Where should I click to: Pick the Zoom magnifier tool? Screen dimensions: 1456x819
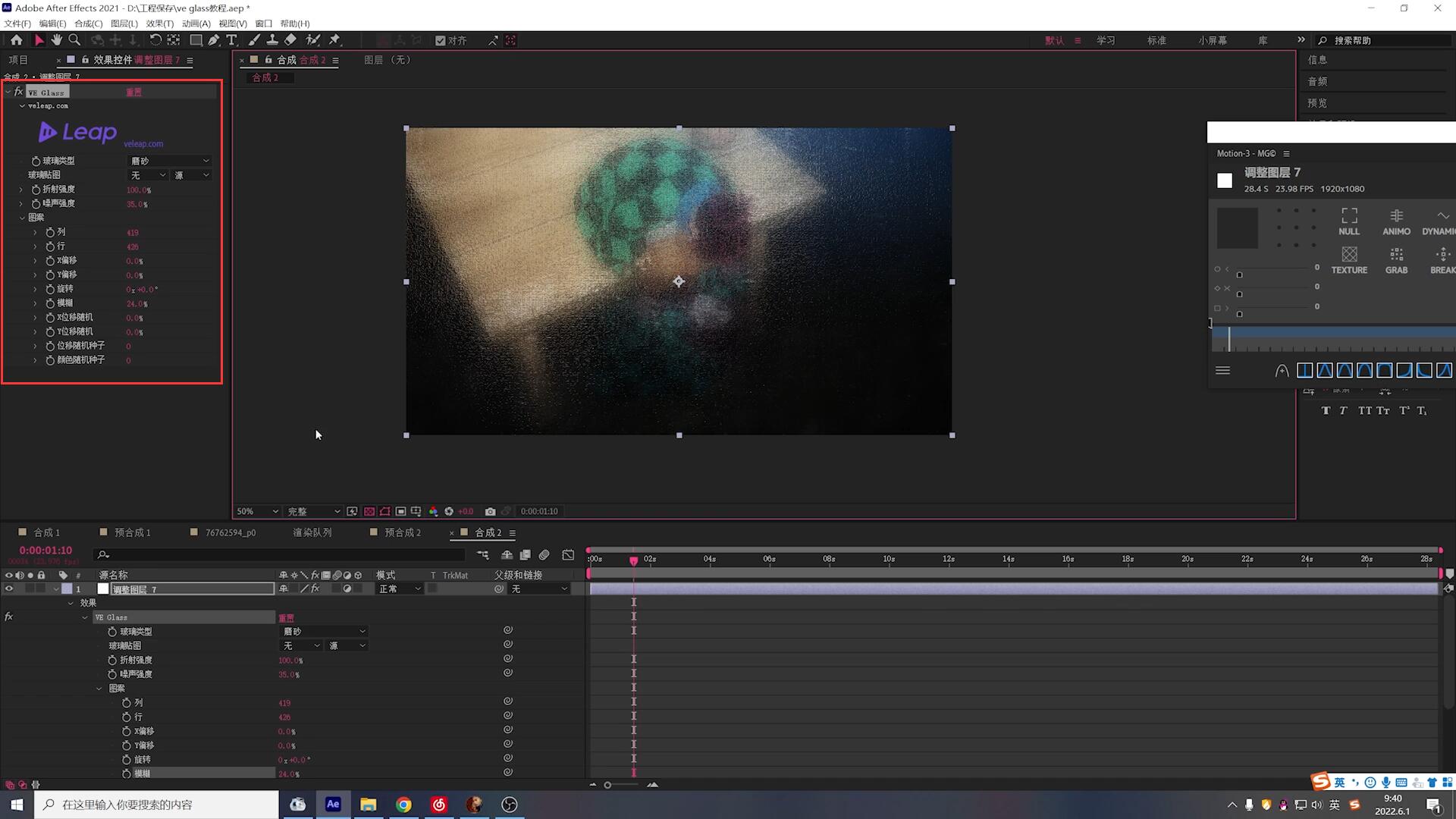(74, 40)
